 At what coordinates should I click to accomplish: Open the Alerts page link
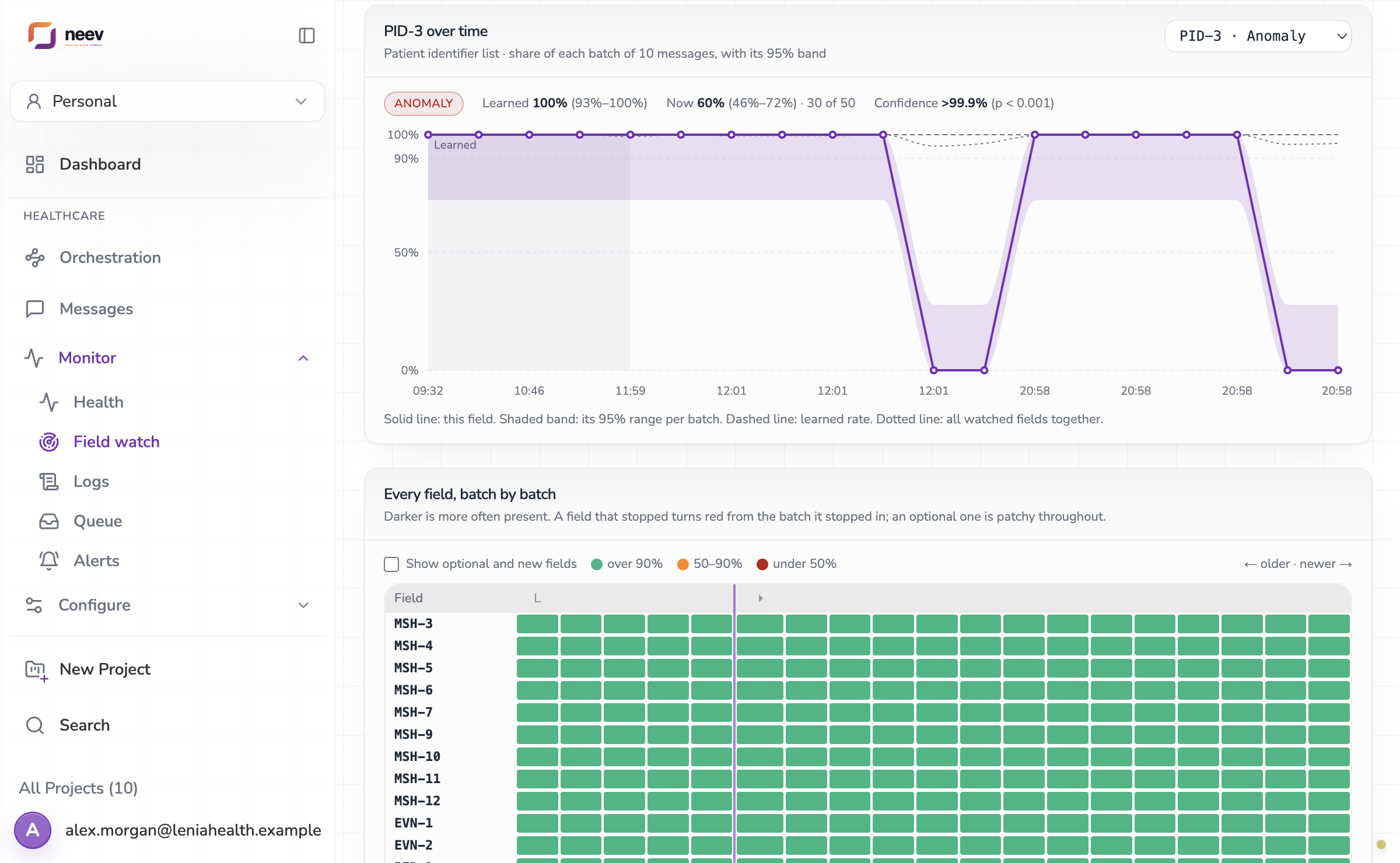pos(96,561)
